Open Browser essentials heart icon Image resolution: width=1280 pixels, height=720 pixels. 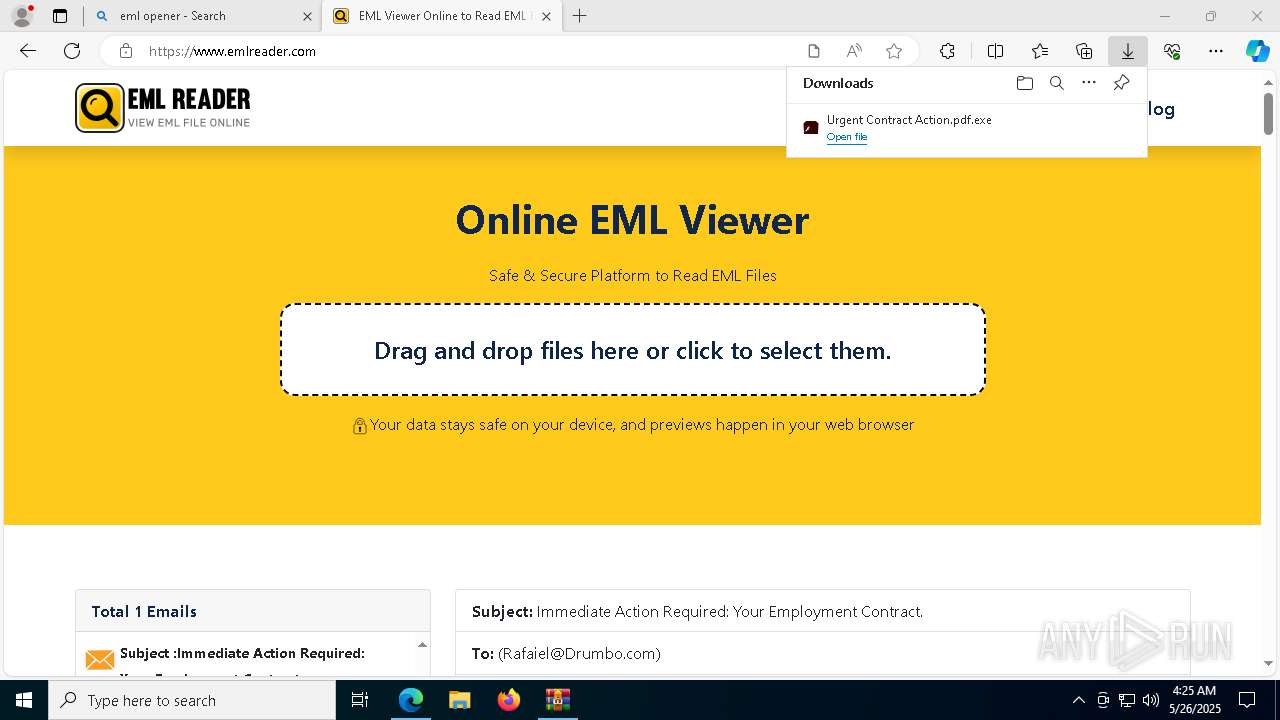[1172, 51]
